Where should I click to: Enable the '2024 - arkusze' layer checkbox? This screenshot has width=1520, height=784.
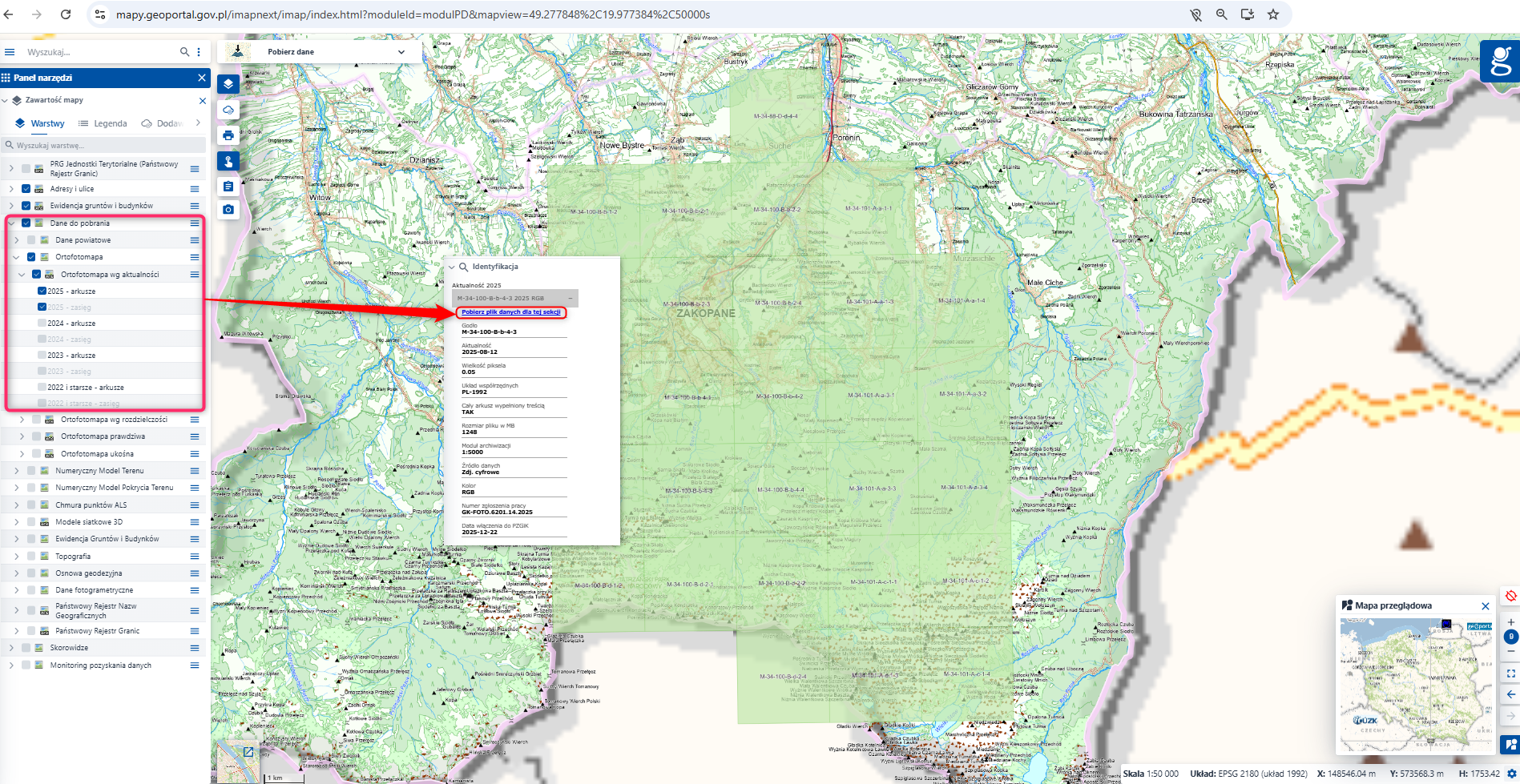(42, 324)
